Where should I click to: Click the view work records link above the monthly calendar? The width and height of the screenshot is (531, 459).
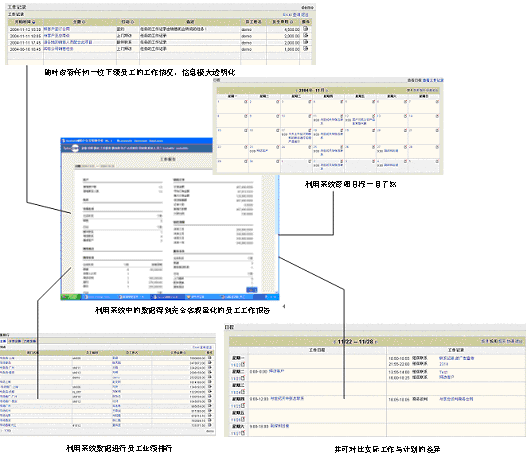click(x=433, y=80)
